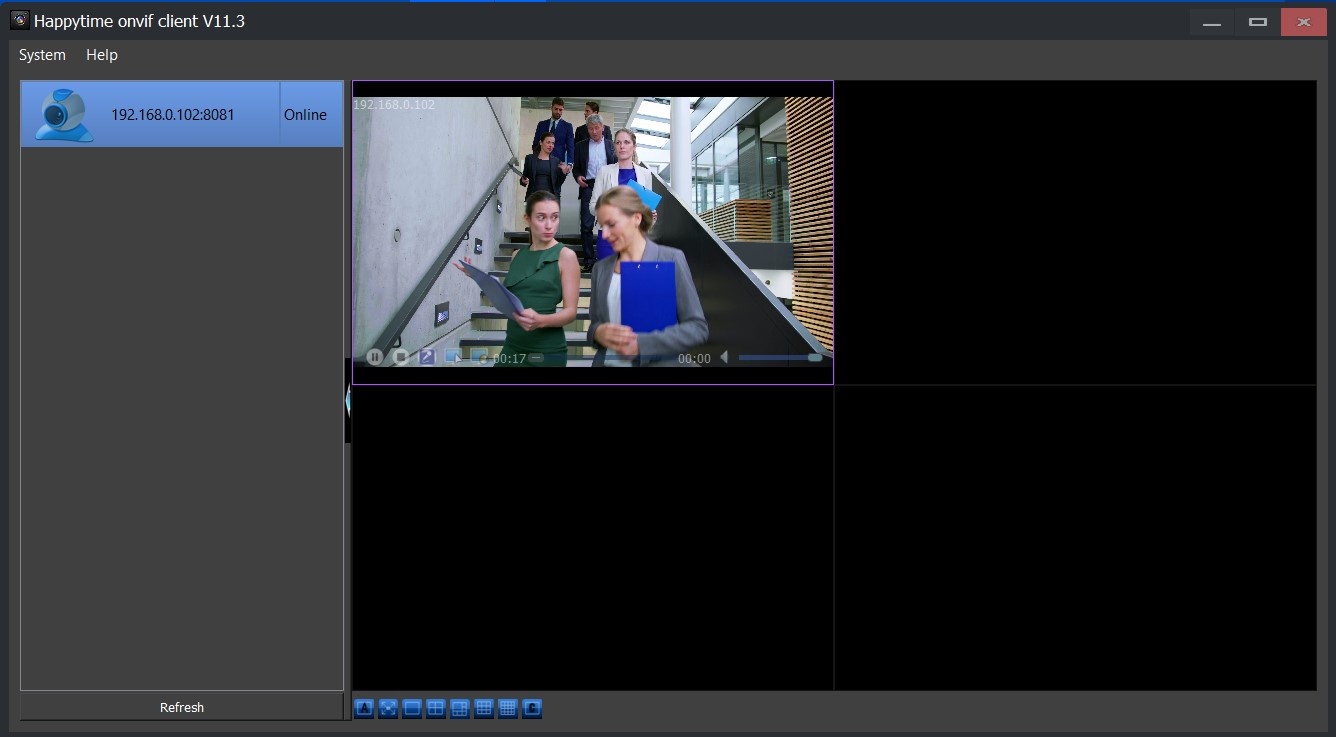Screen dimensions: 1336x737
Task: Mute the video using the speaker icon
Action: [724, 357]
